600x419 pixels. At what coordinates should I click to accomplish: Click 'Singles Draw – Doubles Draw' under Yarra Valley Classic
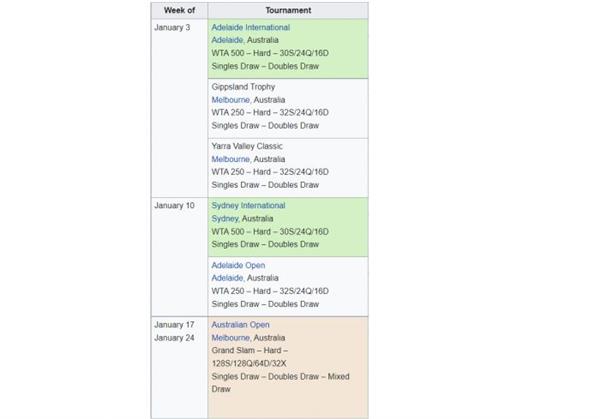coord(265,185)
